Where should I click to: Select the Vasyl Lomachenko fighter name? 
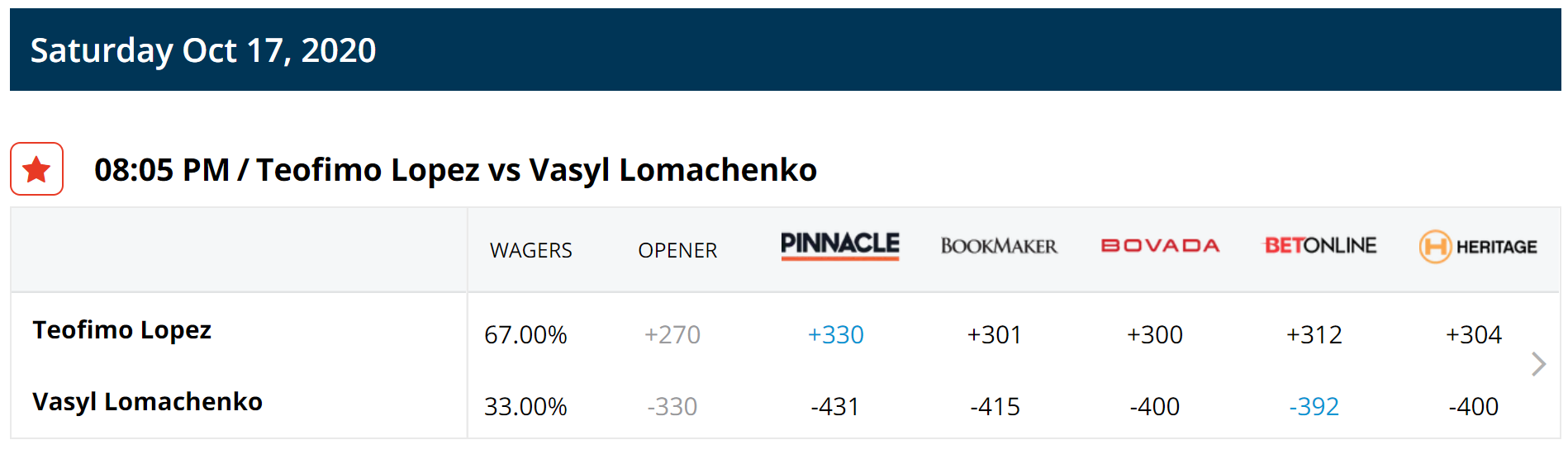[147, 402]
